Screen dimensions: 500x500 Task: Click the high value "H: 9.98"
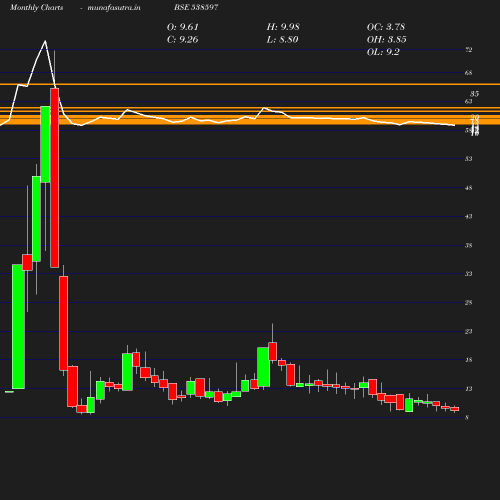283,27
